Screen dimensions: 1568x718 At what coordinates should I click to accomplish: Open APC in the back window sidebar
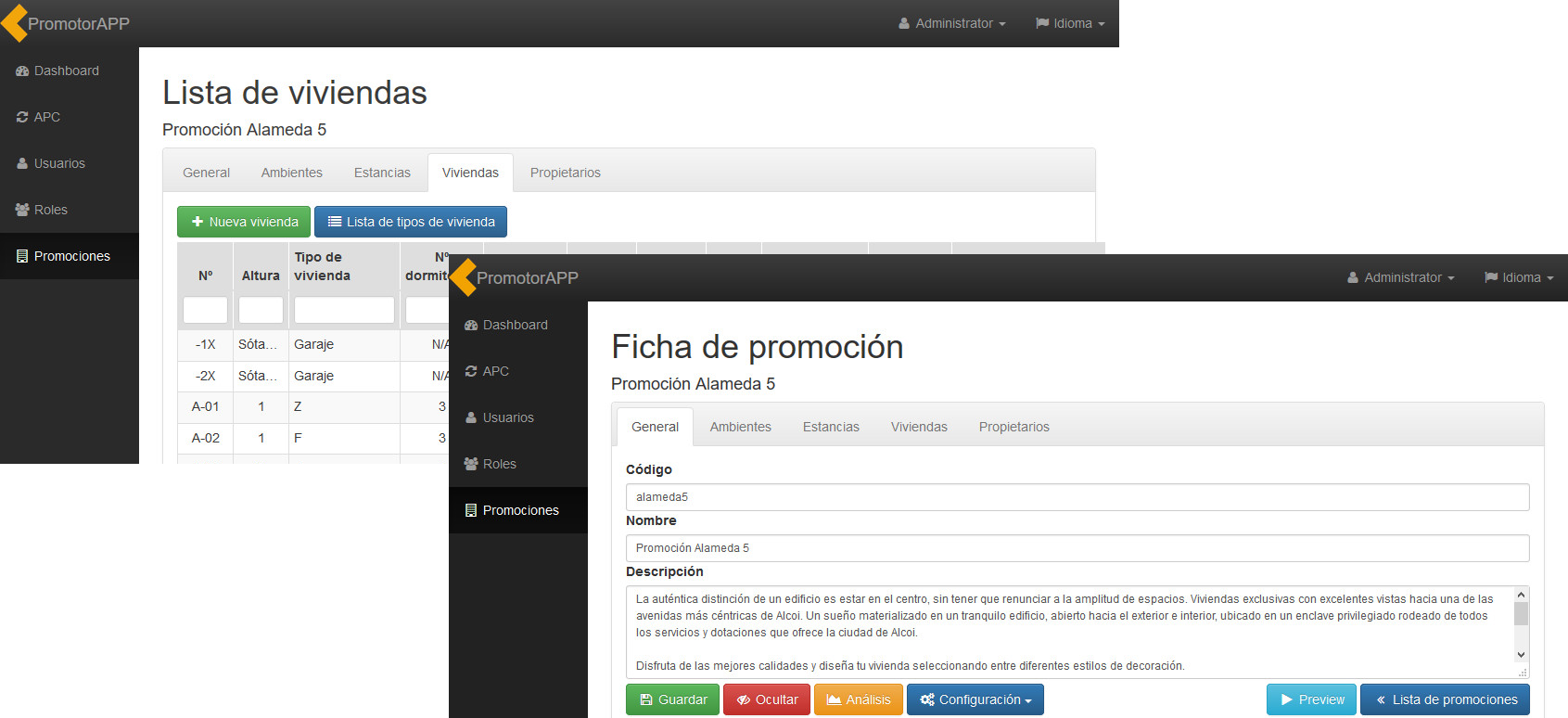click(x=70, y=117)
